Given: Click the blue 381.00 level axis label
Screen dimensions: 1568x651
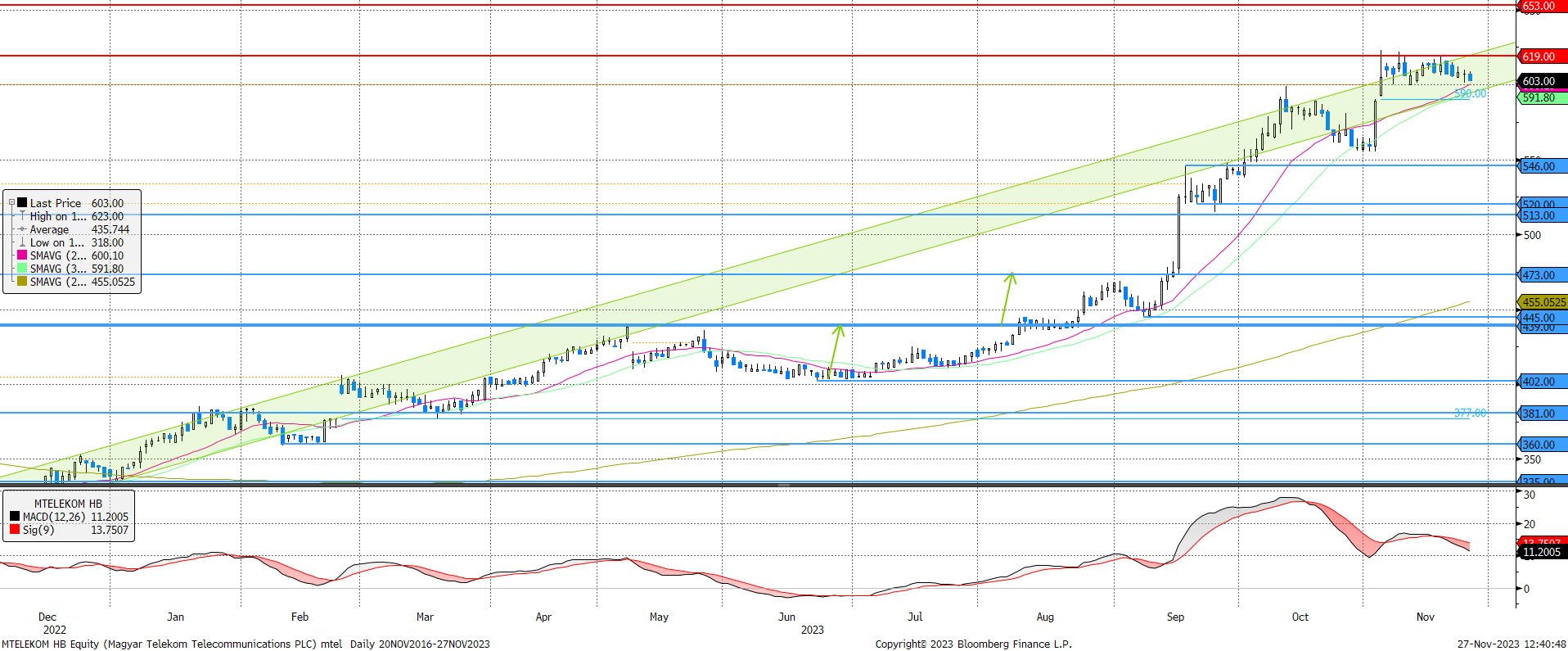Looking at the screenshot, I should [1542, 414].
